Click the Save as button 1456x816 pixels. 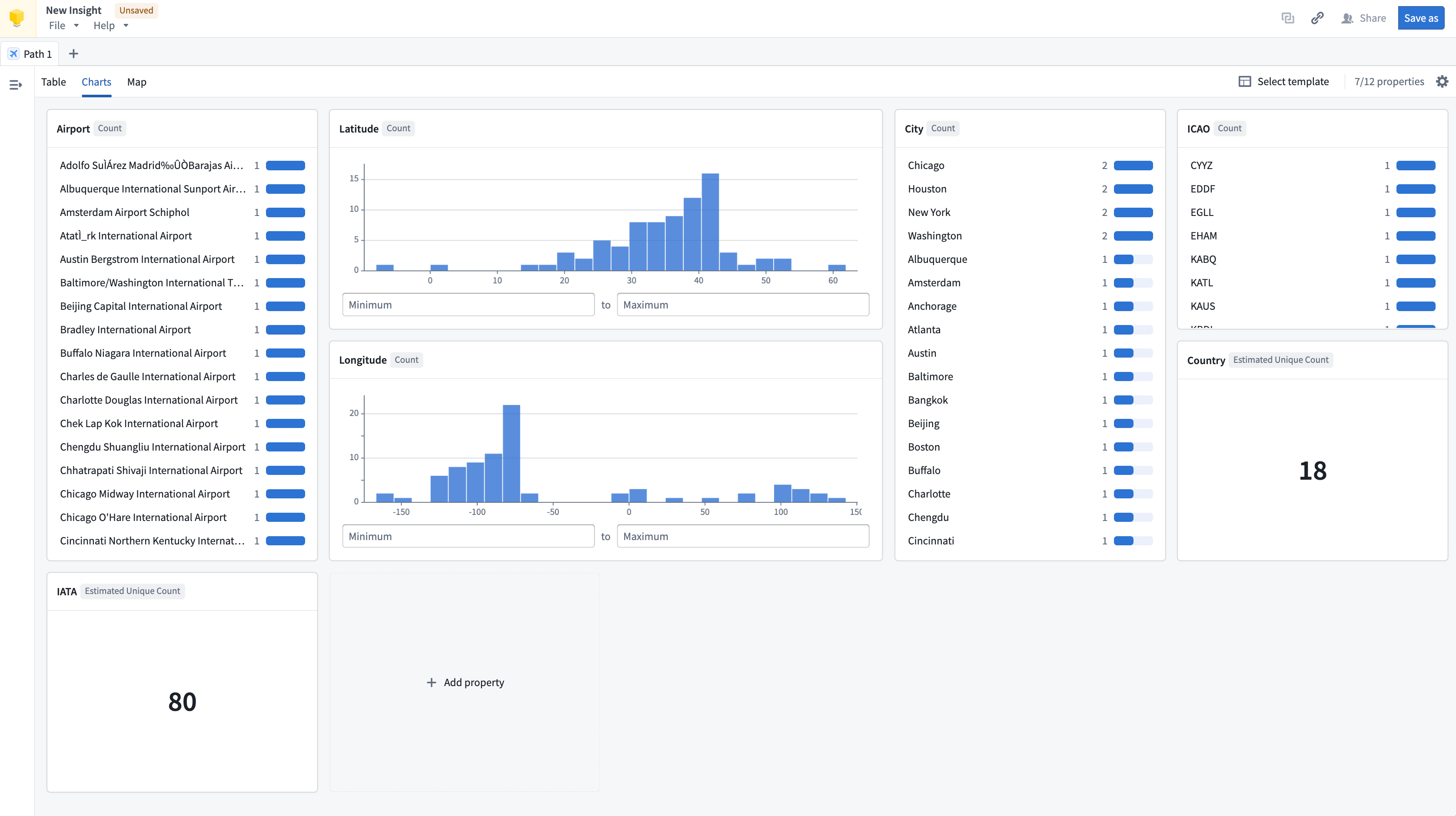(1421, 18)
